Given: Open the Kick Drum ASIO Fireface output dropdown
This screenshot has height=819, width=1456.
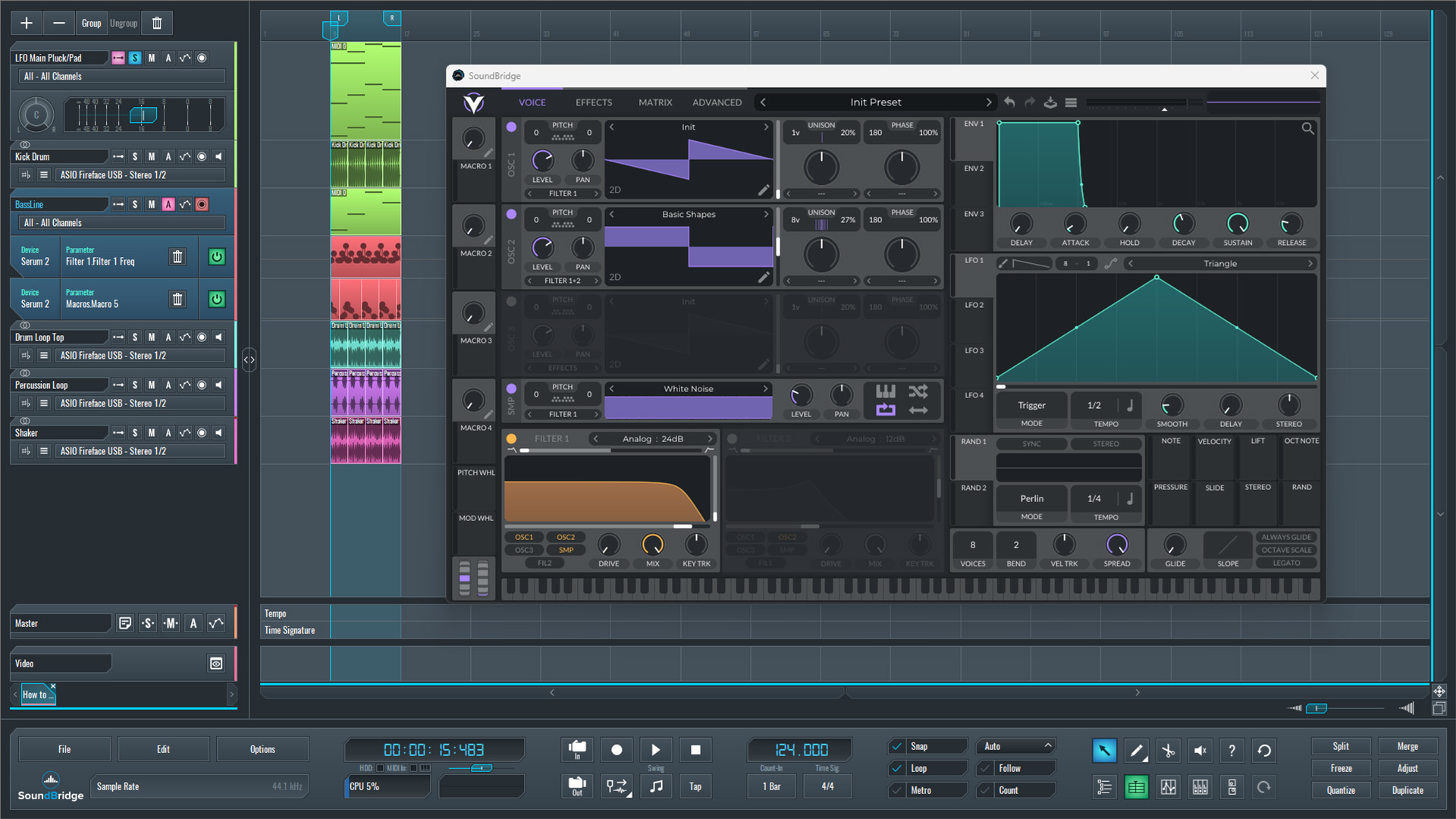Looking at the screenshot, I should [141, 175].
